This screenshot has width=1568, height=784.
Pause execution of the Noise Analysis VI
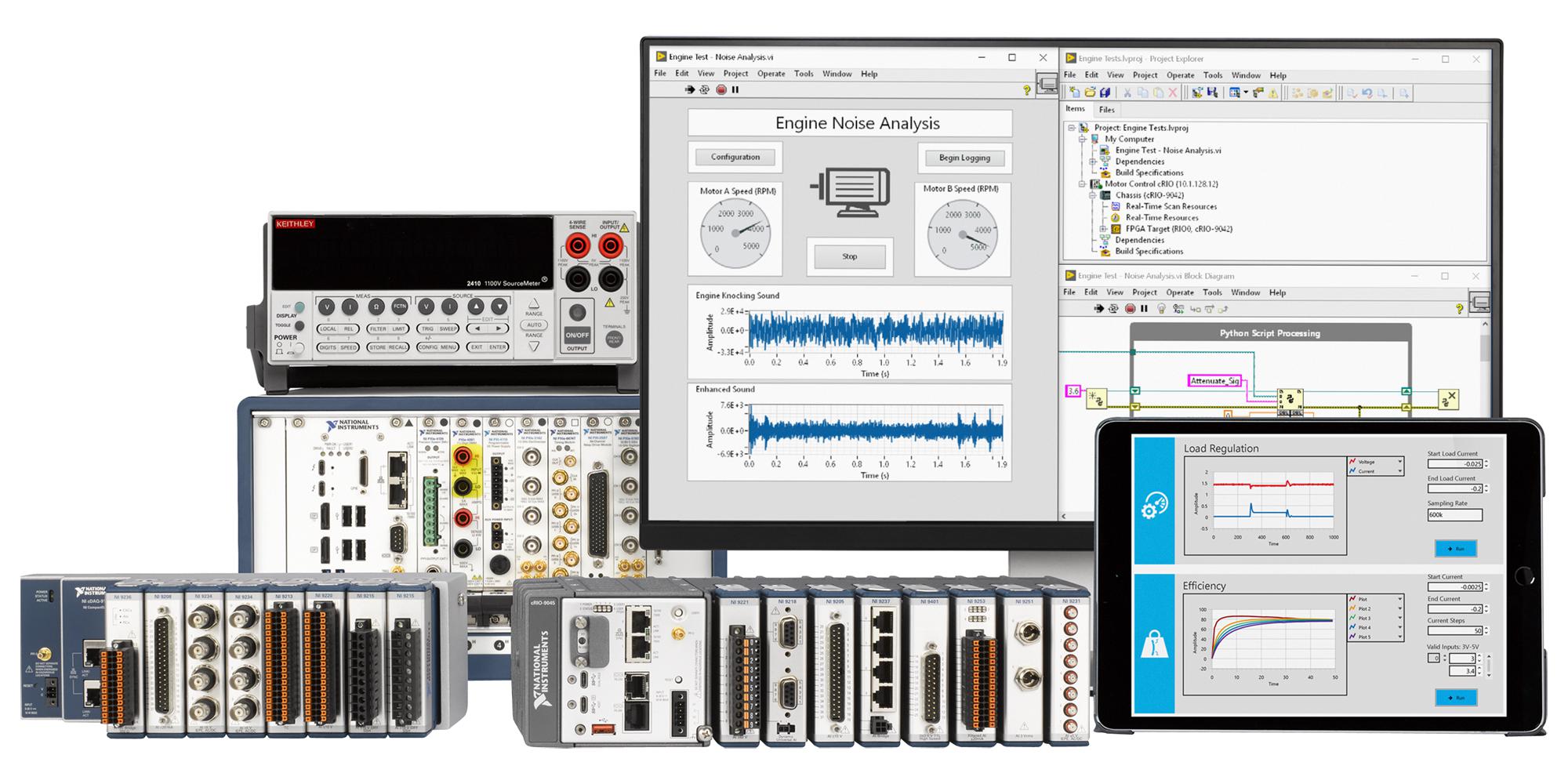[x=735, y=89]
